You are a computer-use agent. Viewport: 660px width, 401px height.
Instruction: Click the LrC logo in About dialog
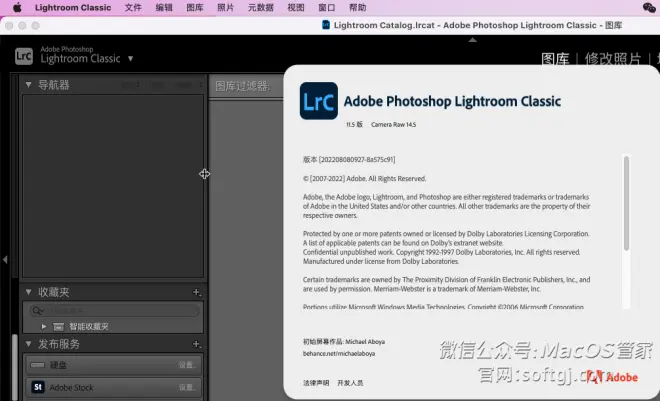319,101
